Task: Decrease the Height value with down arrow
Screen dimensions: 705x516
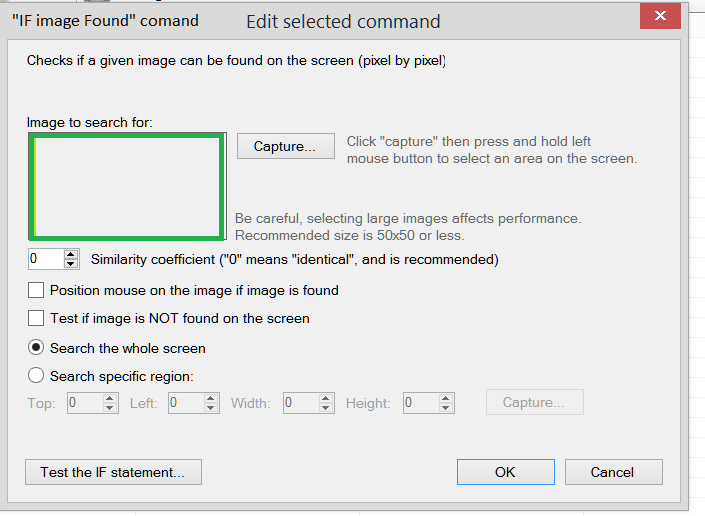Action: [446, 408]
